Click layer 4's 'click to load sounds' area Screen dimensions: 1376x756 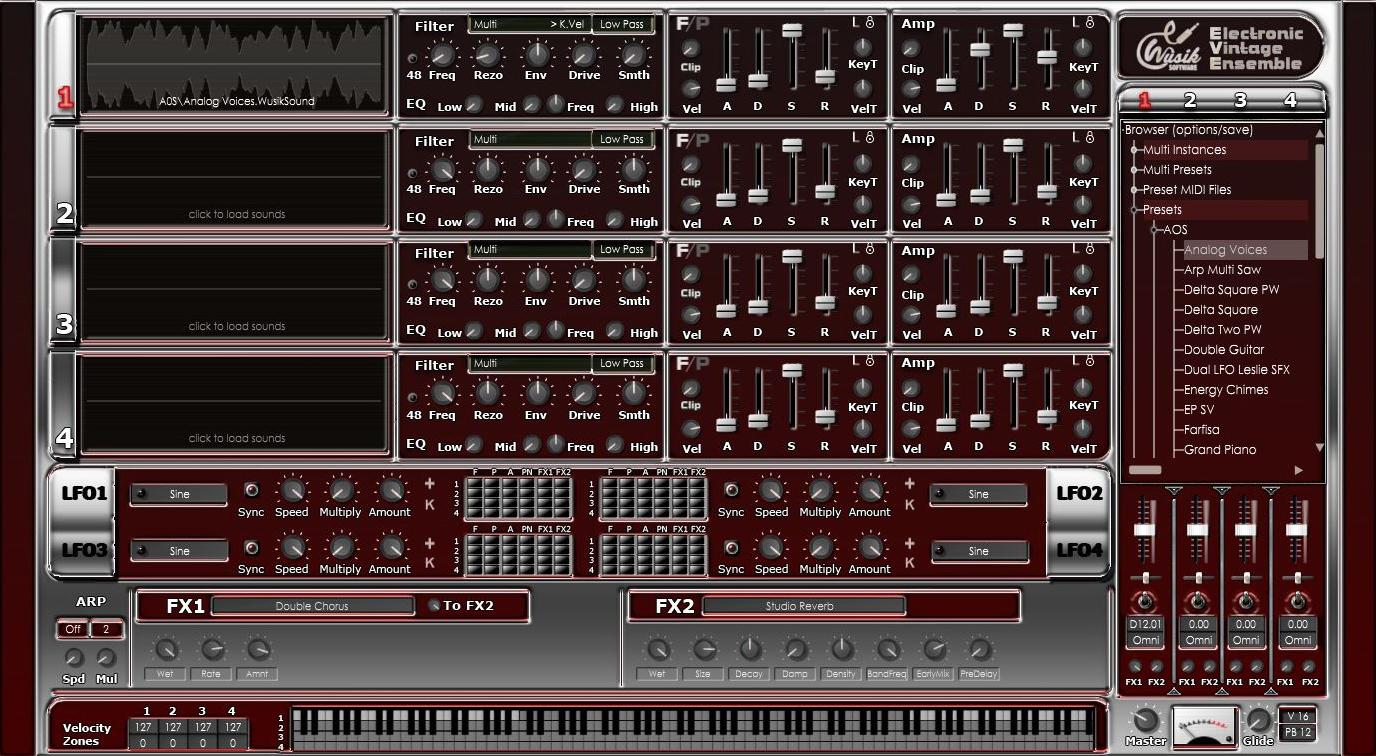click(x=236, y=404)
